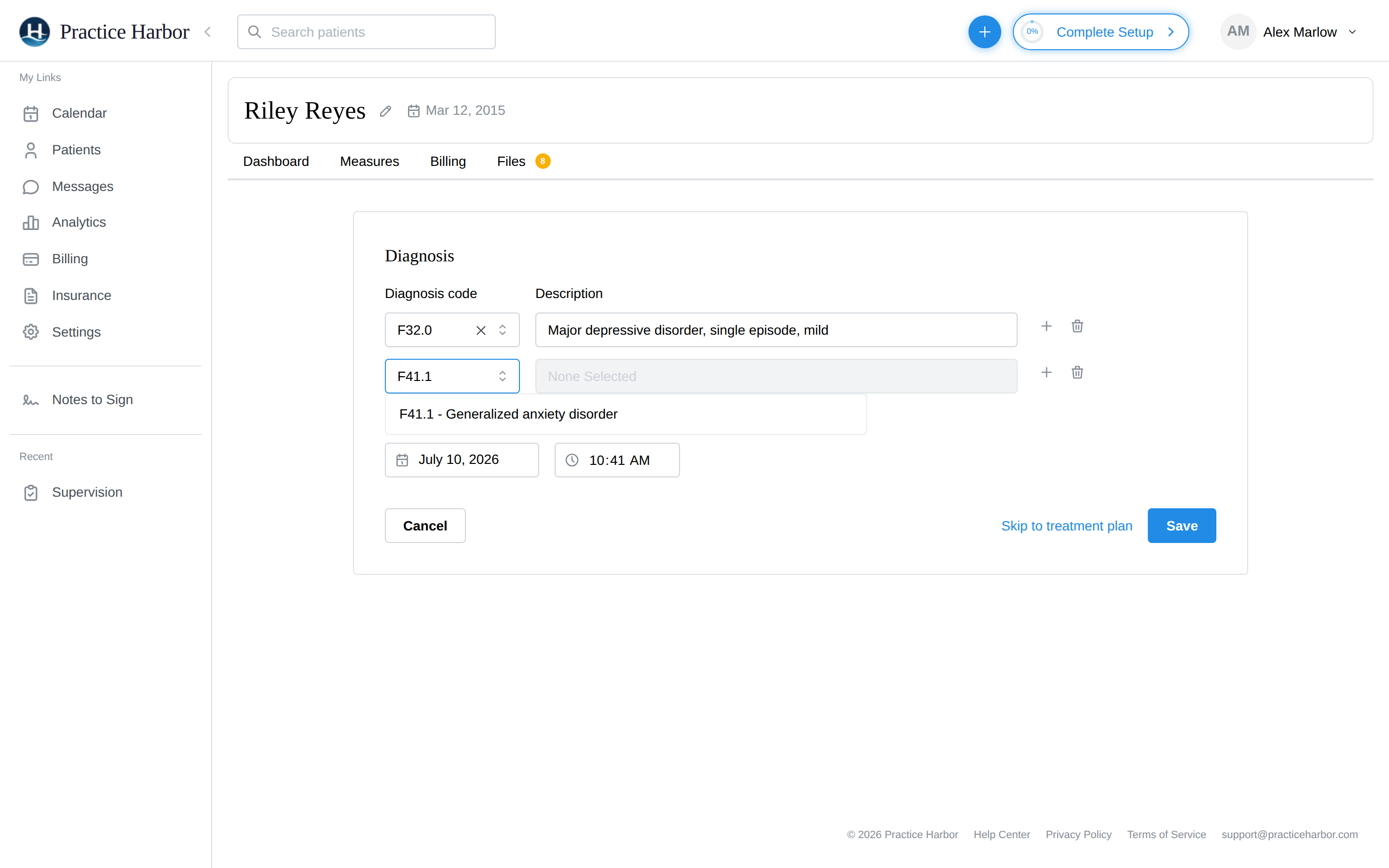Image resolution: width=1389 pixels, height=868 pixels.
Task: Cancel the diagnosis form
Action: (x=425, y=525)
